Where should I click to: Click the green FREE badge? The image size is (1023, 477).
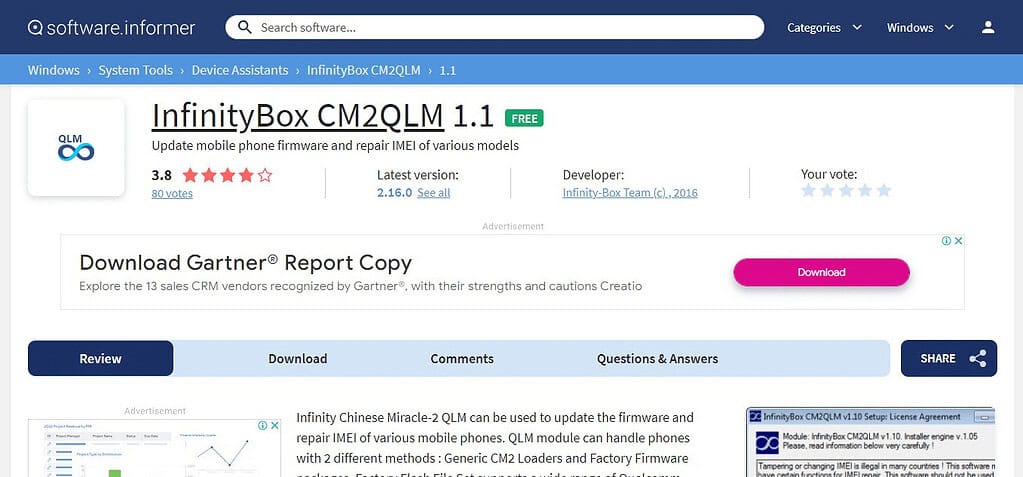point(524,118)
